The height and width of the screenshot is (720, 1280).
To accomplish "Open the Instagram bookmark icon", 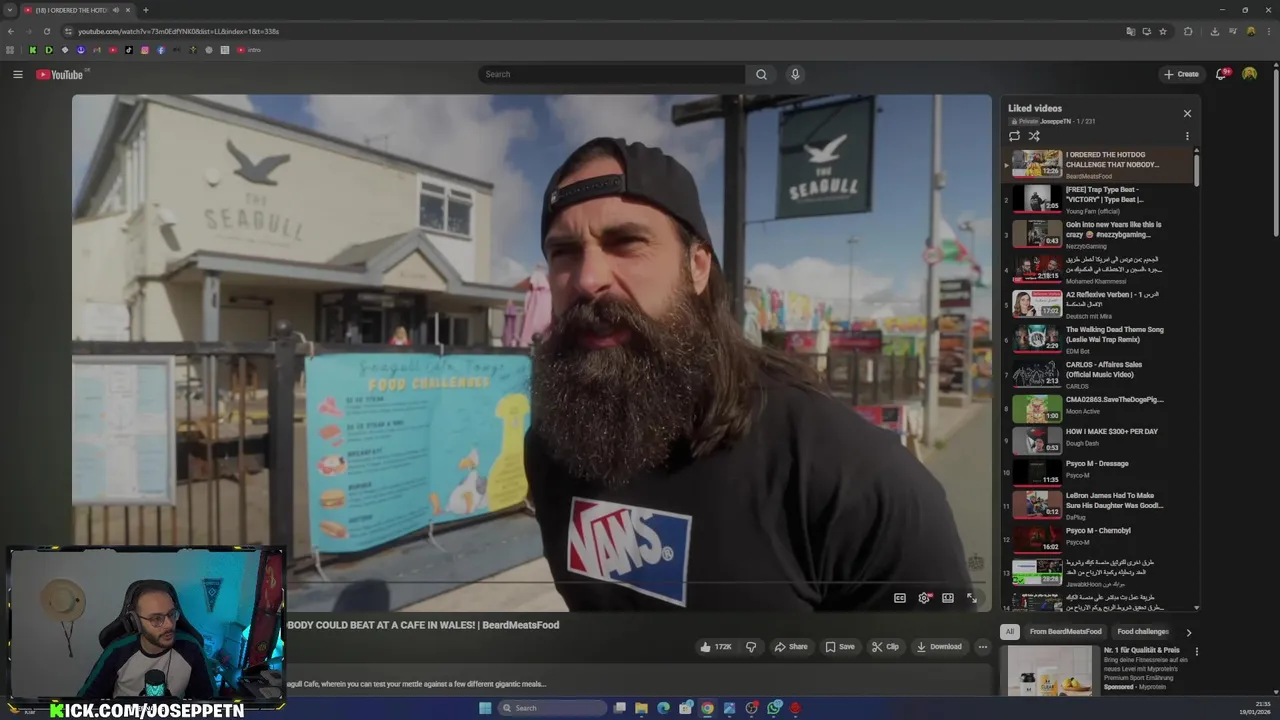I will coord(144,50).
